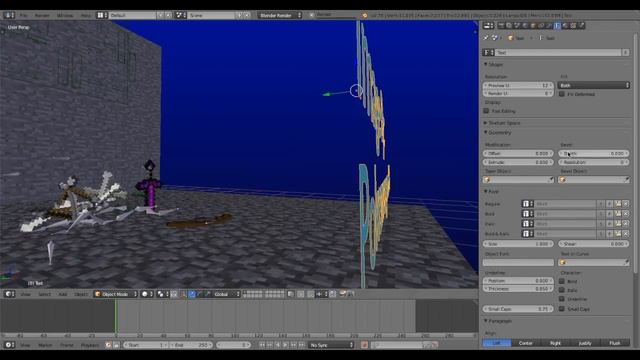Open the Object Mode dropdown

pyautogui.click(x=116, y=294)
